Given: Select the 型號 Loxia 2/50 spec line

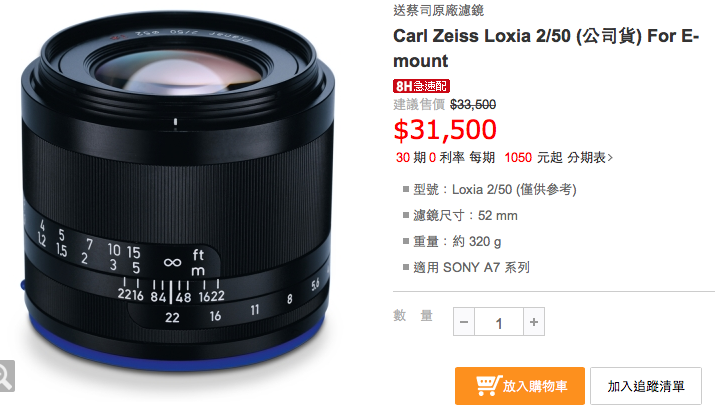Looking at the screenshot, I should tap(495, 189).
